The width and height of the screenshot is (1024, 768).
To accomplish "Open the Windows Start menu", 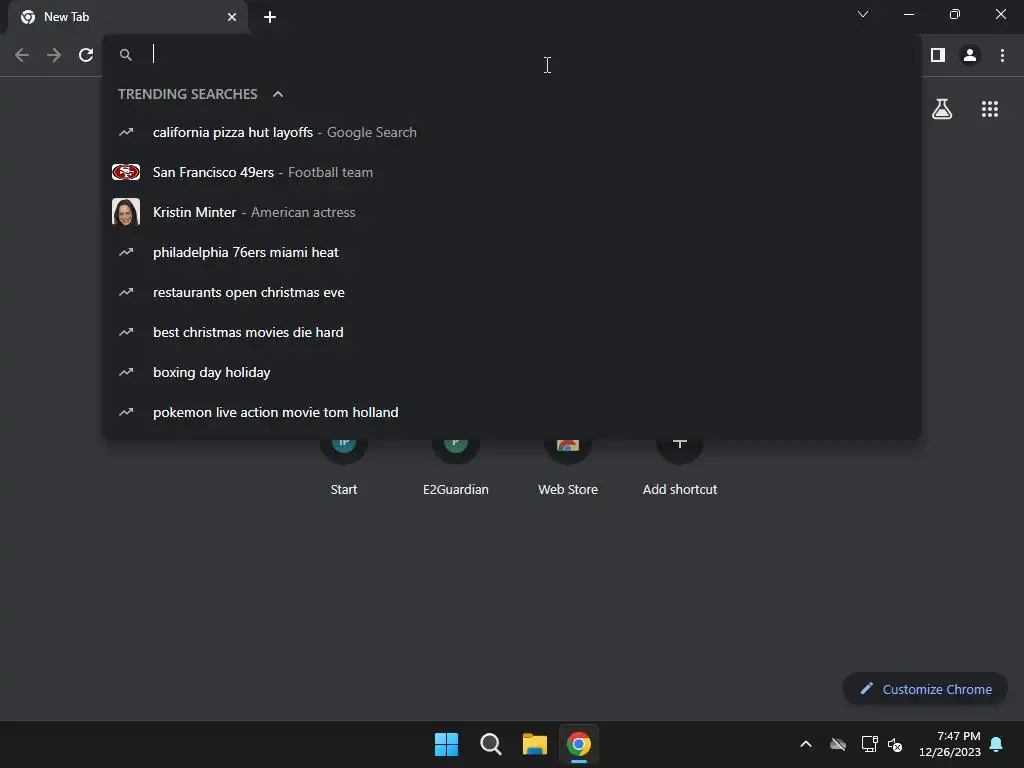I will 447,744.
